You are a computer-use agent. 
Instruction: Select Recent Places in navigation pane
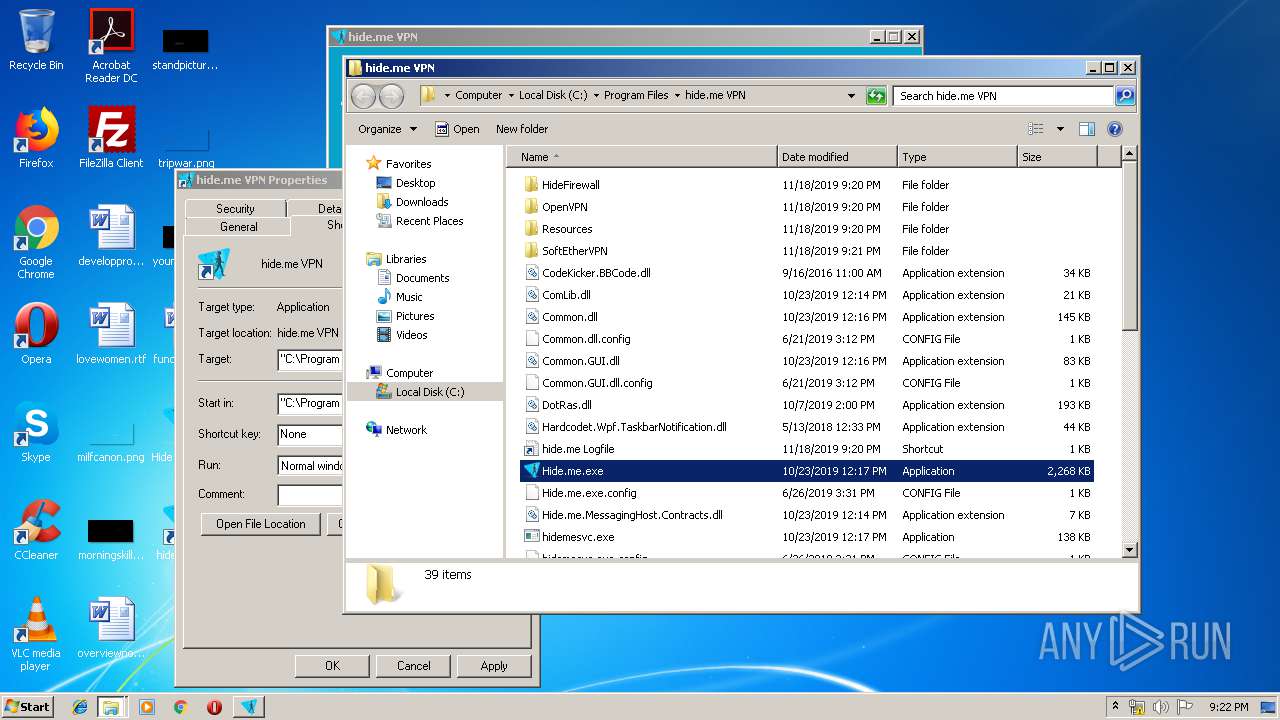[420, 221]
